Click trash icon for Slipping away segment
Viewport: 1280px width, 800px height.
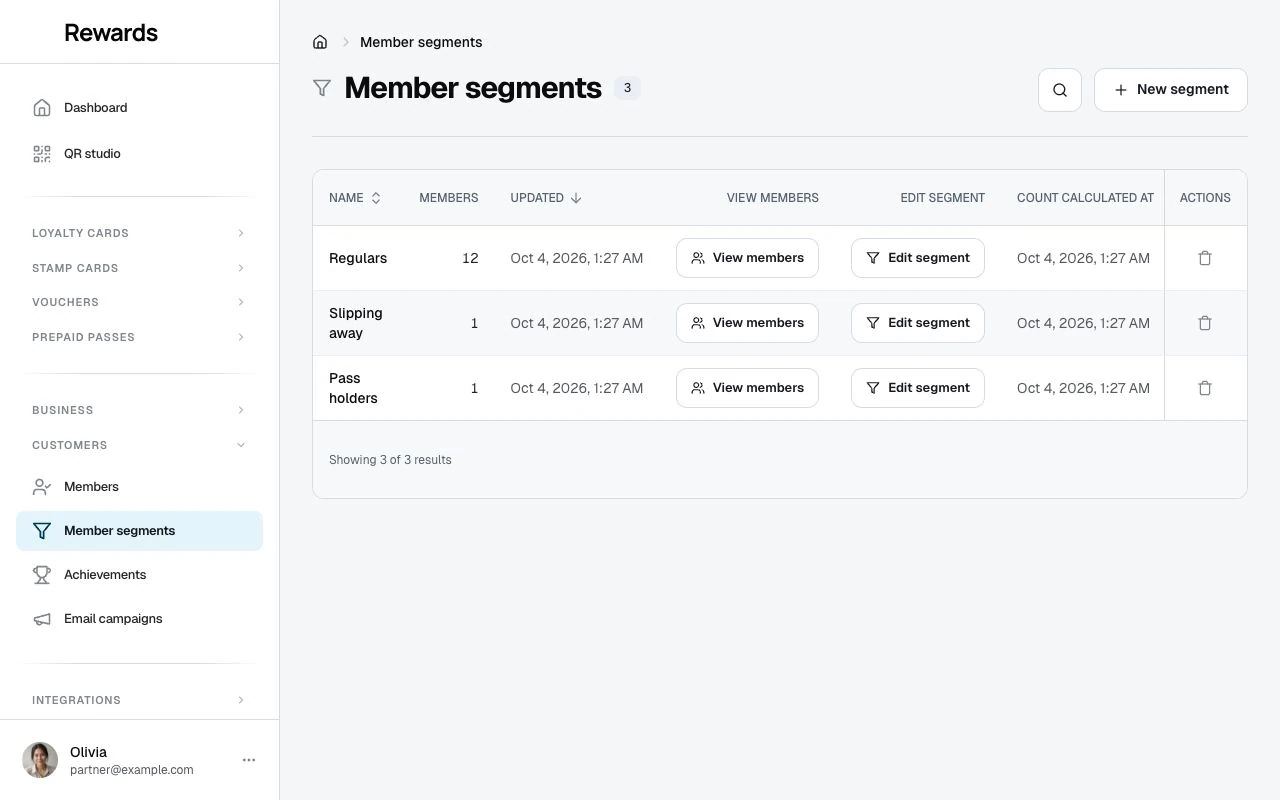click(x=1205, y=323)
